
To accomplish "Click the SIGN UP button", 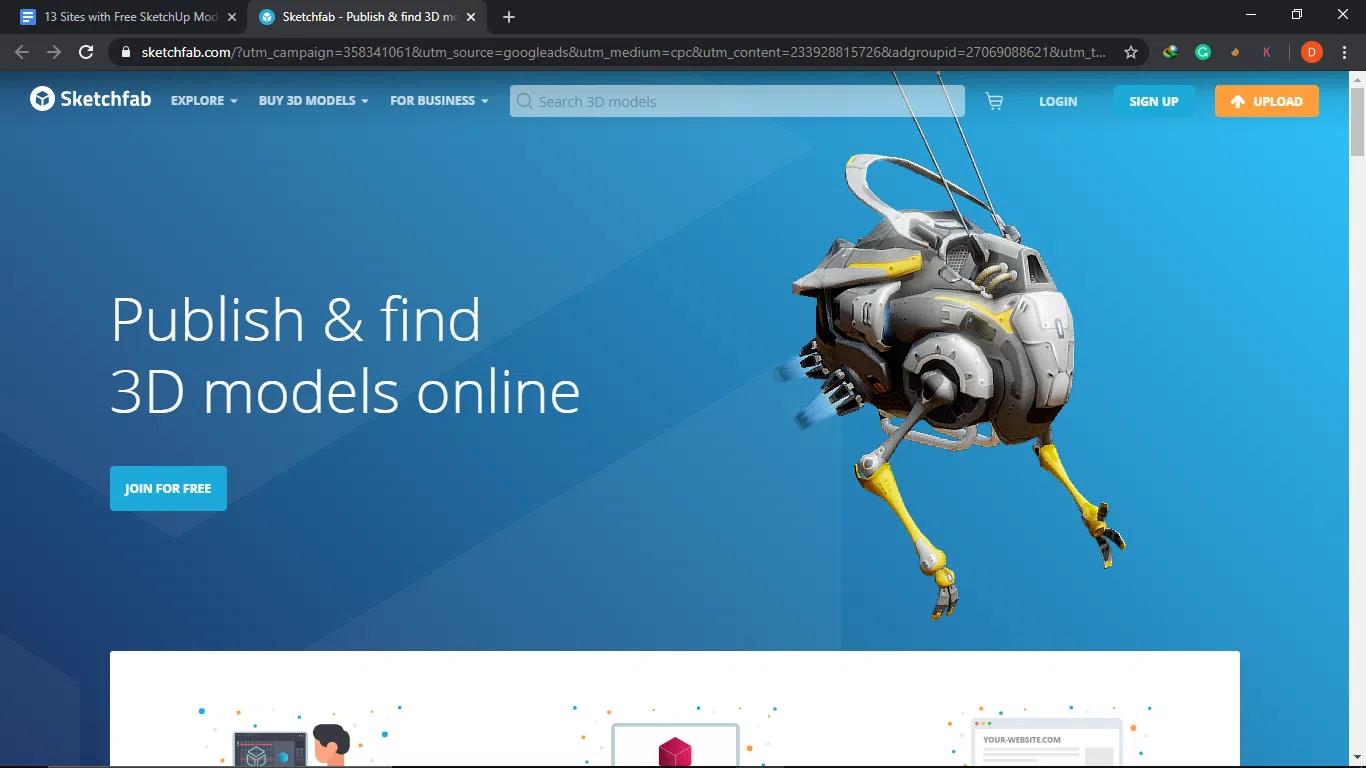I will coord(1153,100).
